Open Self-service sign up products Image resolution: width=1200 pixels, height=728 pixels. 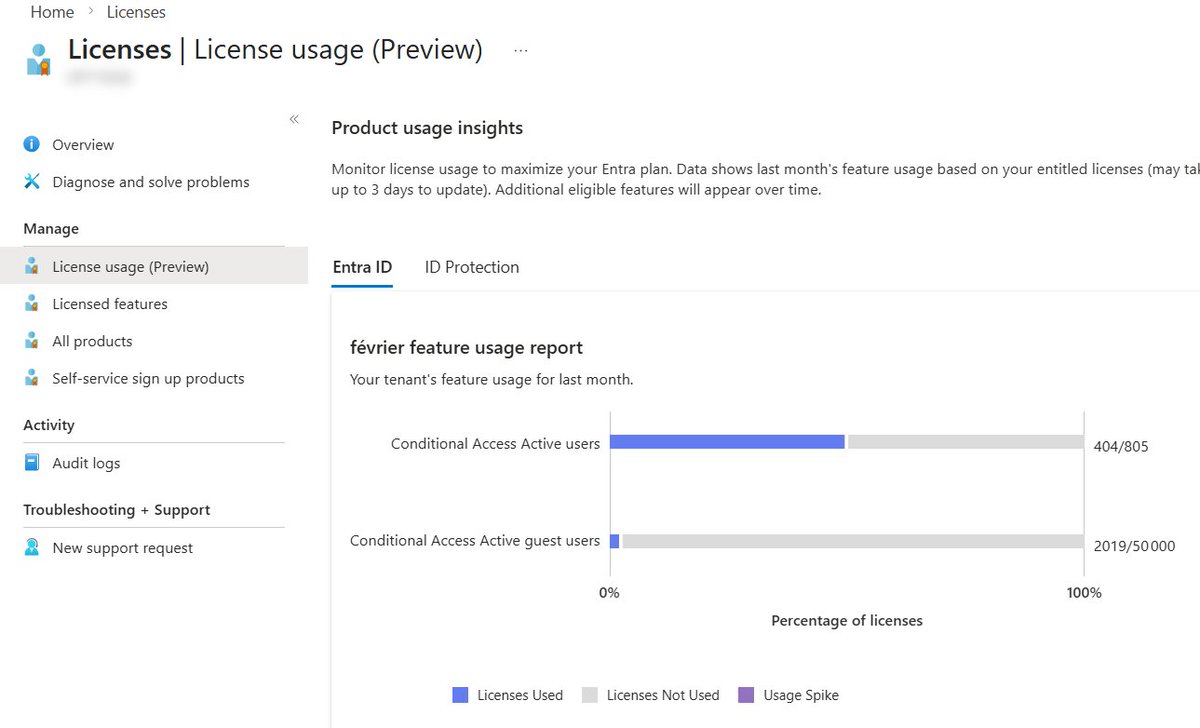[148, 379]
